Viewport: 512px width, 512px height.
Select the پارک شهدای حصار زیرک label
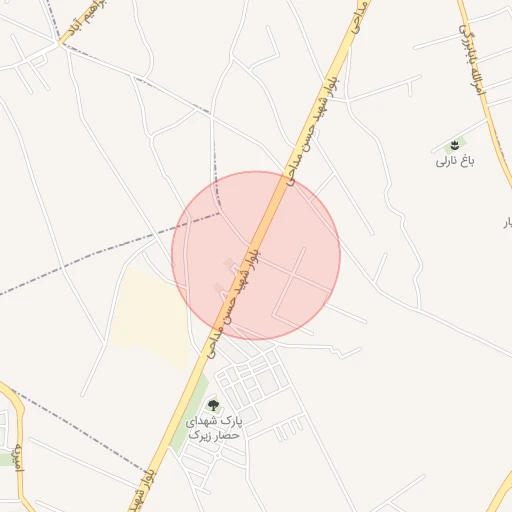click(214, 428)
